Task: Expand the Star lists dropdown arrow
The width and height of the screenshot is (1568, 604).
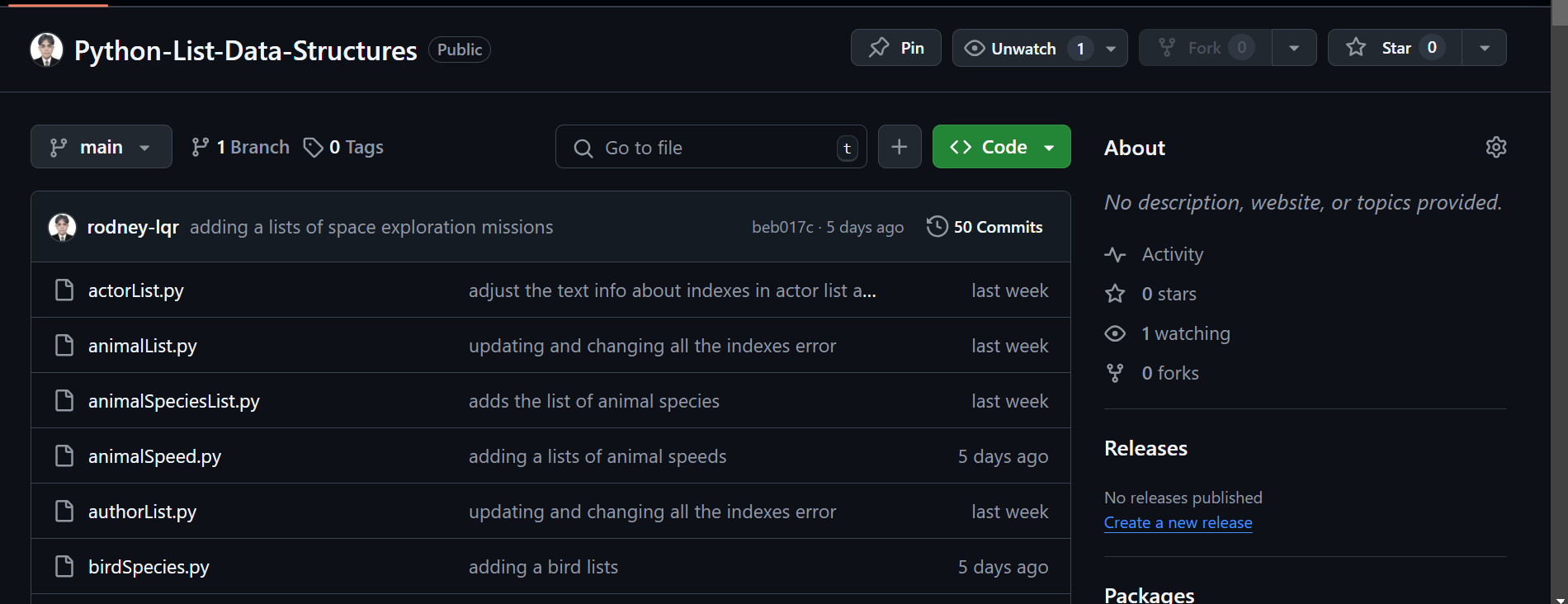Action: tap(1485, 48)
